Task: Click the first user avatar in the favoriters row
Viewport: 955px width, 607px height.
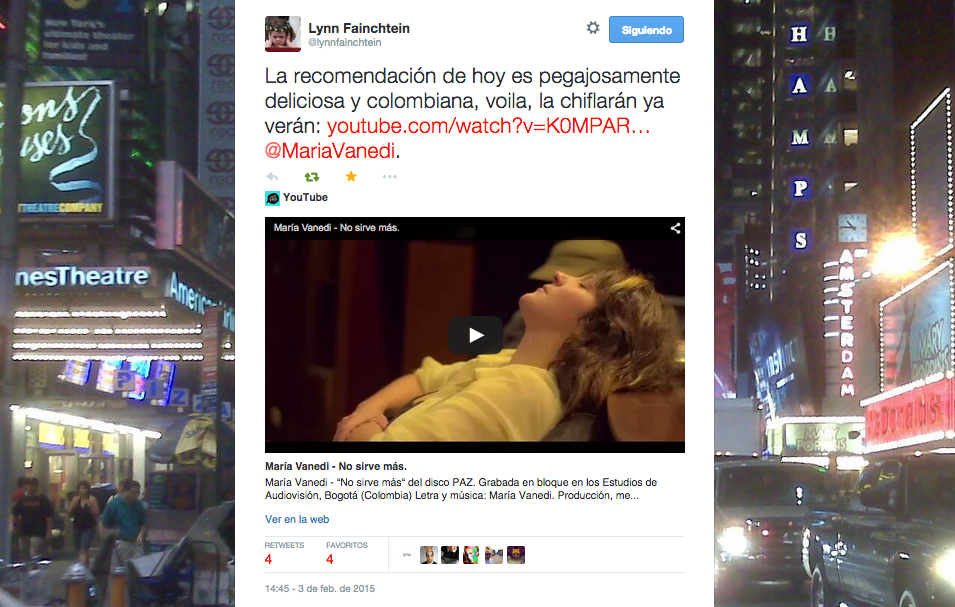Action: tap(428, 555)
